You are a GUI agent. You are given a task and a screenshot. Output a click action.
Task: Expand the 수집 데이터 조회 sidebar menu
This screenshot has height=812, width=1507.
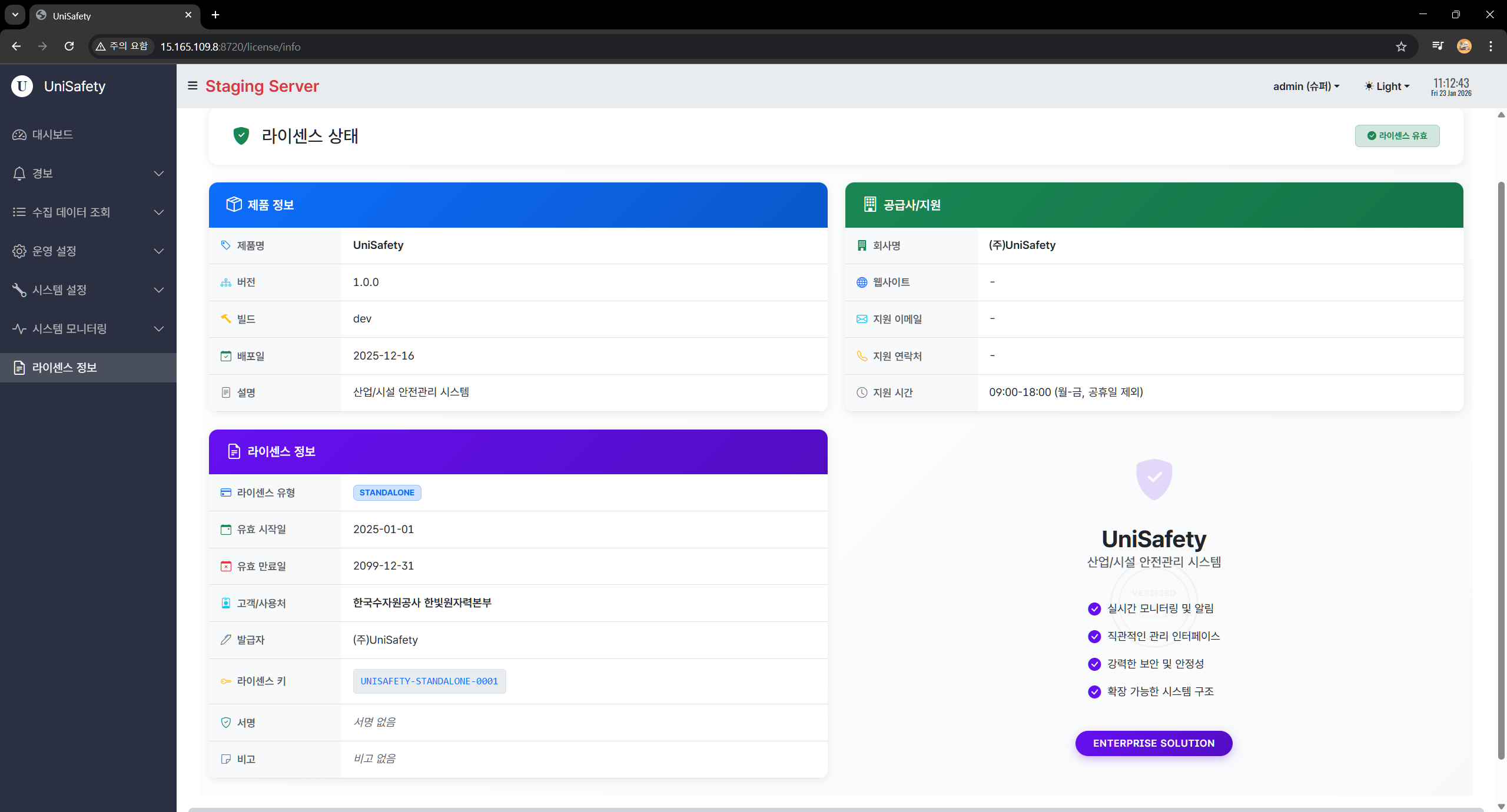(x=88, y=212)
